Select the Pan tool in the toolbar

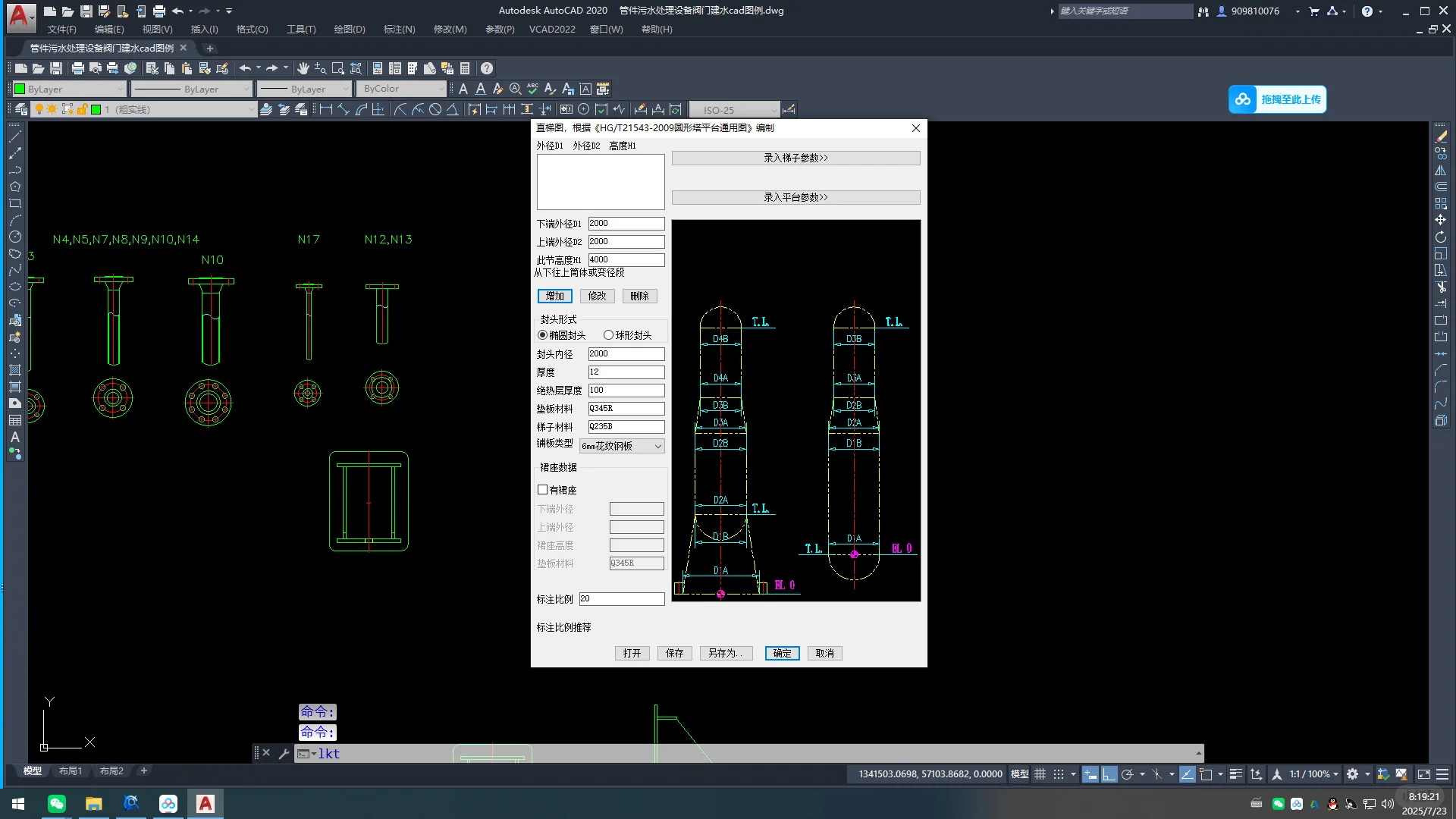pyautogui.click(x=303, y=68)
